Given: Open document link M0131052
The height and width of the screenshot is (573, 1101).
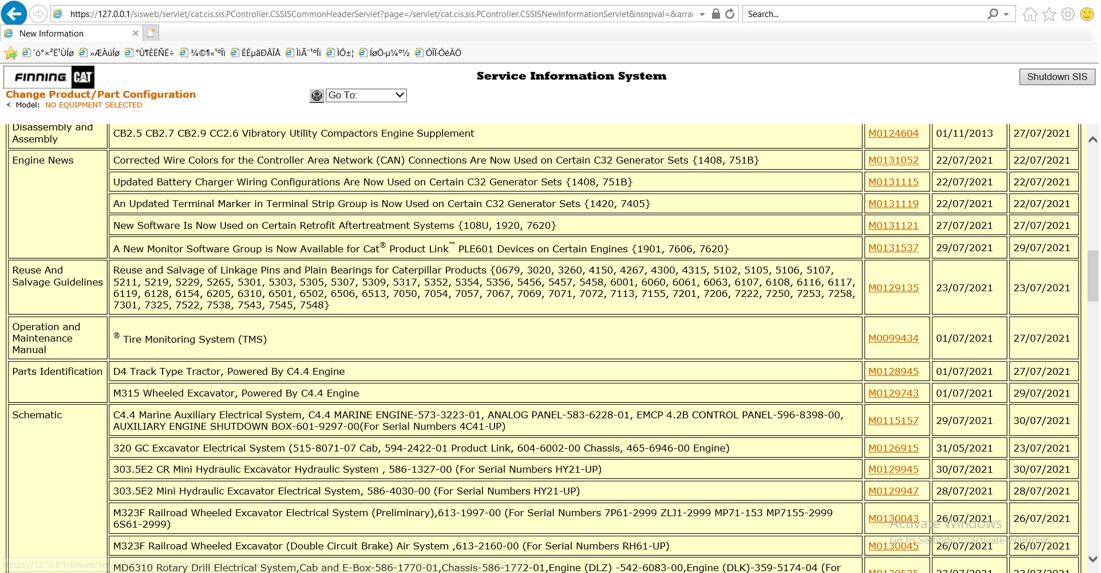Looking at the screenshot, I should pyautogui.click(x=893, y=160).
